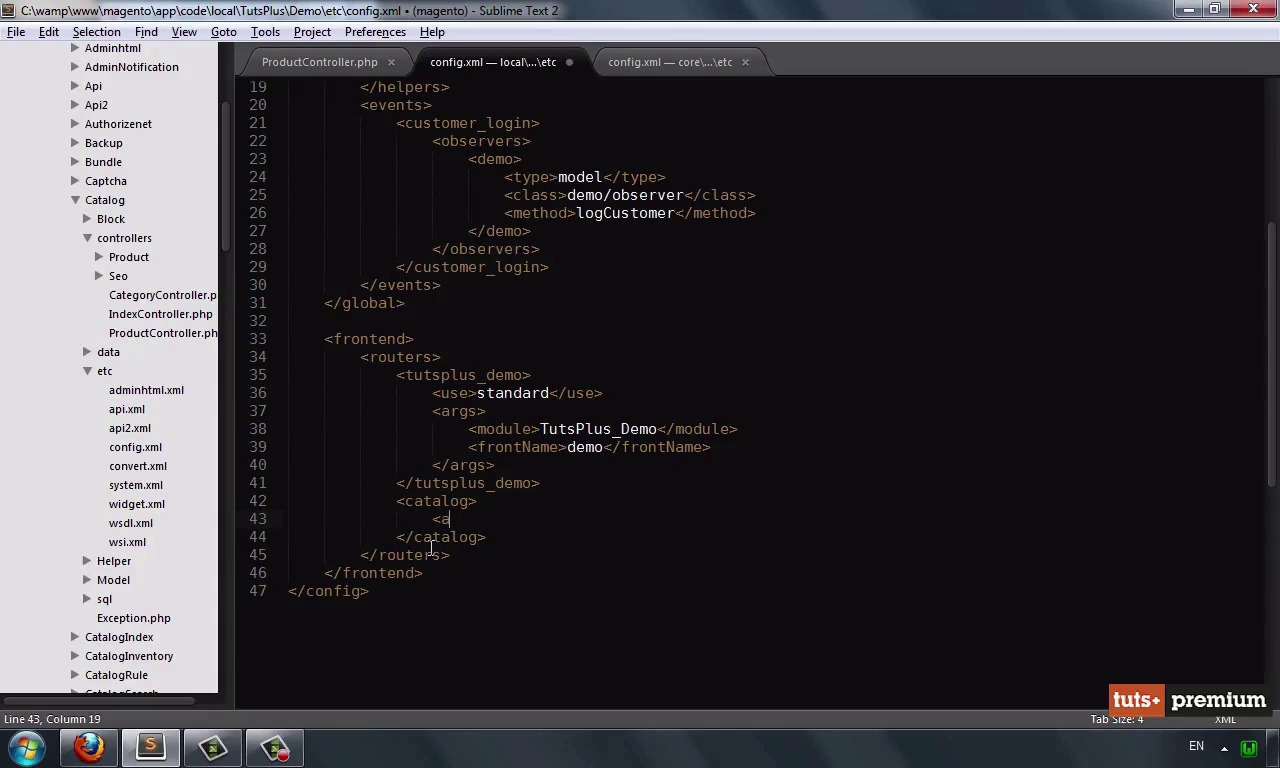Viewport: 1280px width, 768px height.
Task: Collapse the Catalog folder
Action: coord(75,200)
